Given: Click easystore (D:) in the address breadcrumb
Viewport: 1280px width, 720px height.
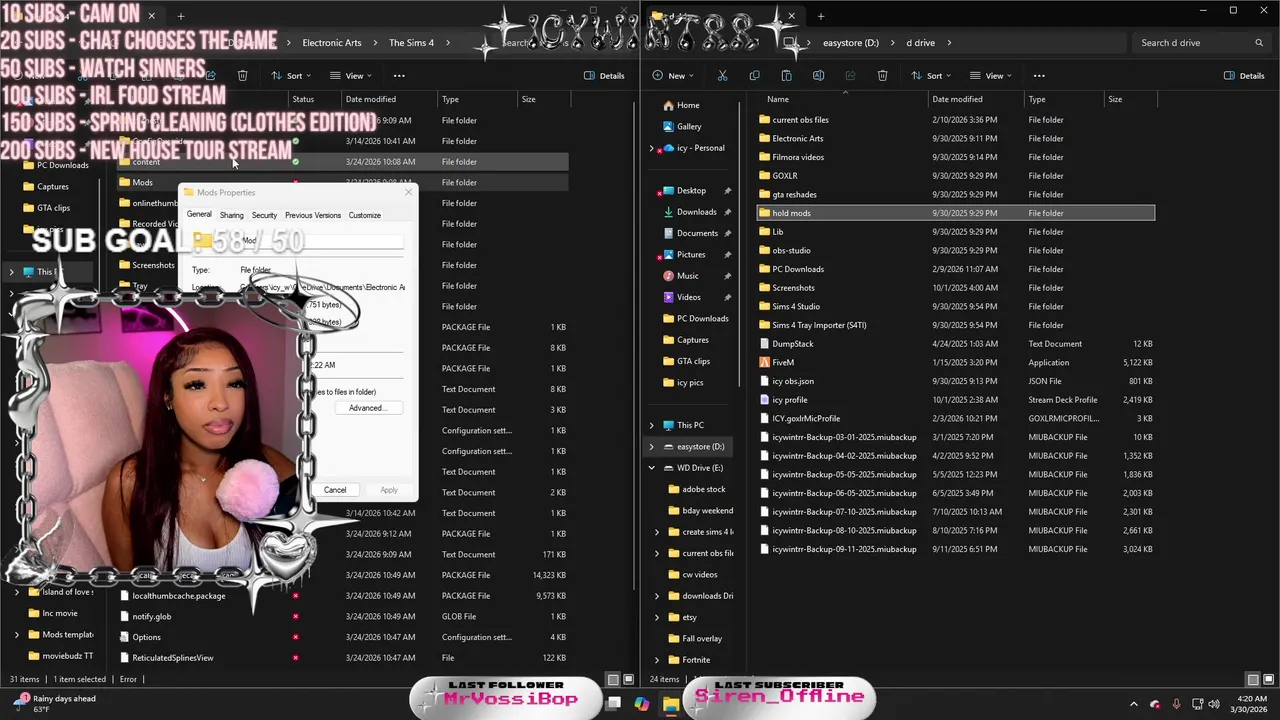Looking at the screenshot, I should 850,43.
